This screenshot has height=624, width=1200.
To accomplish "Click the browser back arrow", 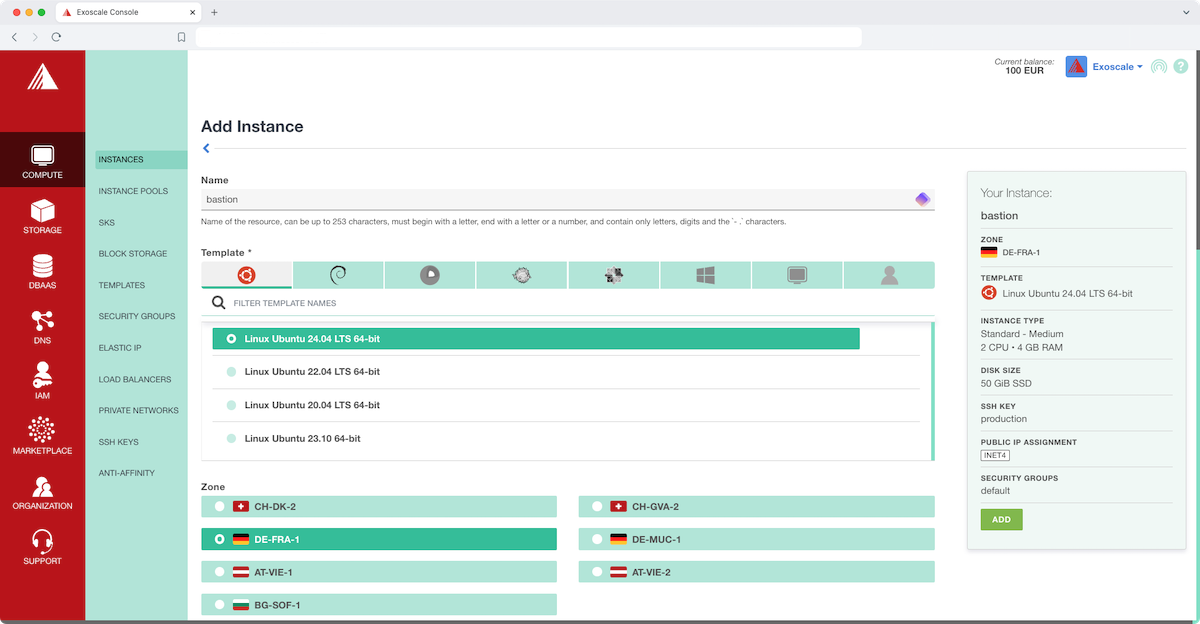I will click(x=14, y=37).
